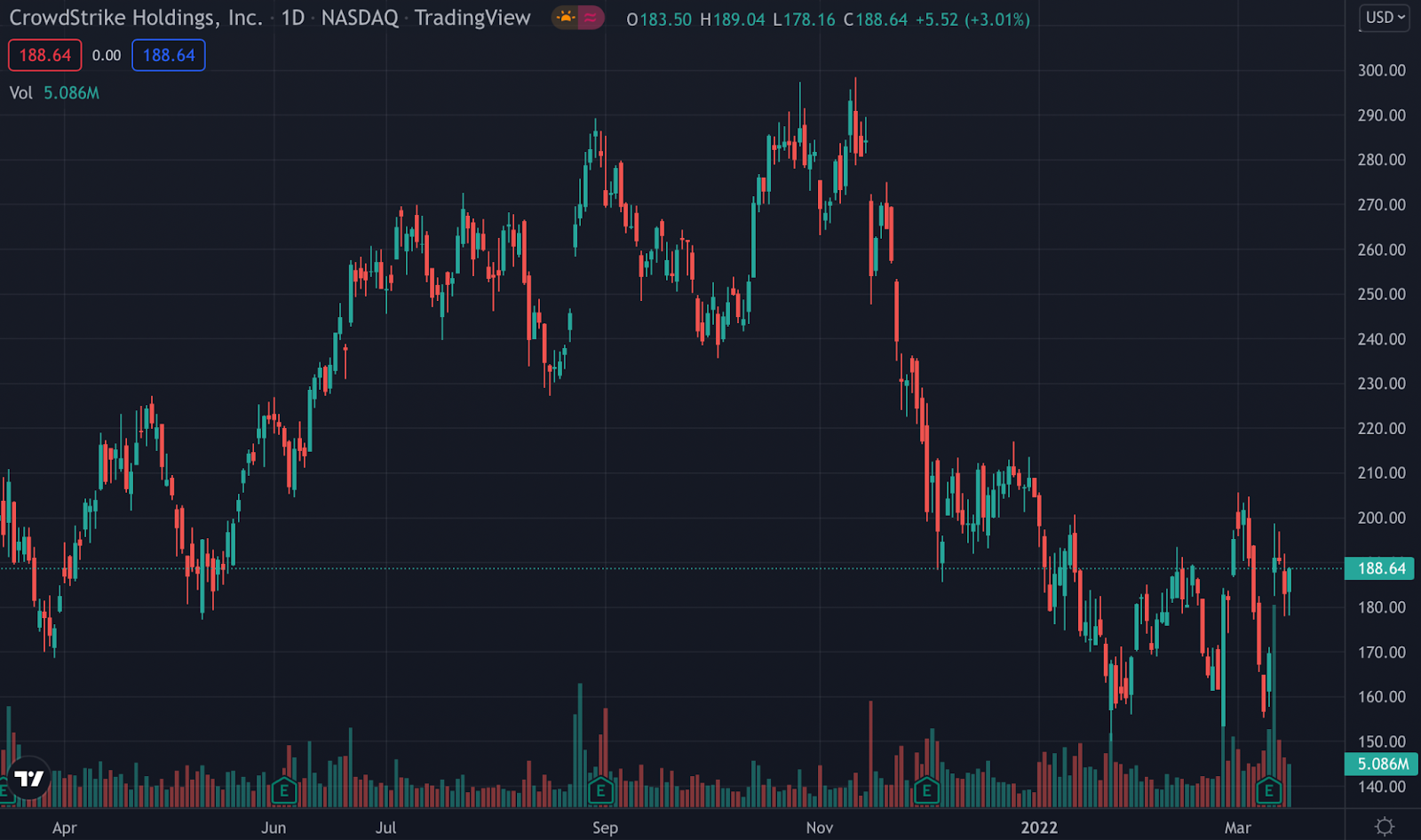Click the high price H189.04
Image resolution: width=1421 pixels, height=840 pixels.
(733, 20)
